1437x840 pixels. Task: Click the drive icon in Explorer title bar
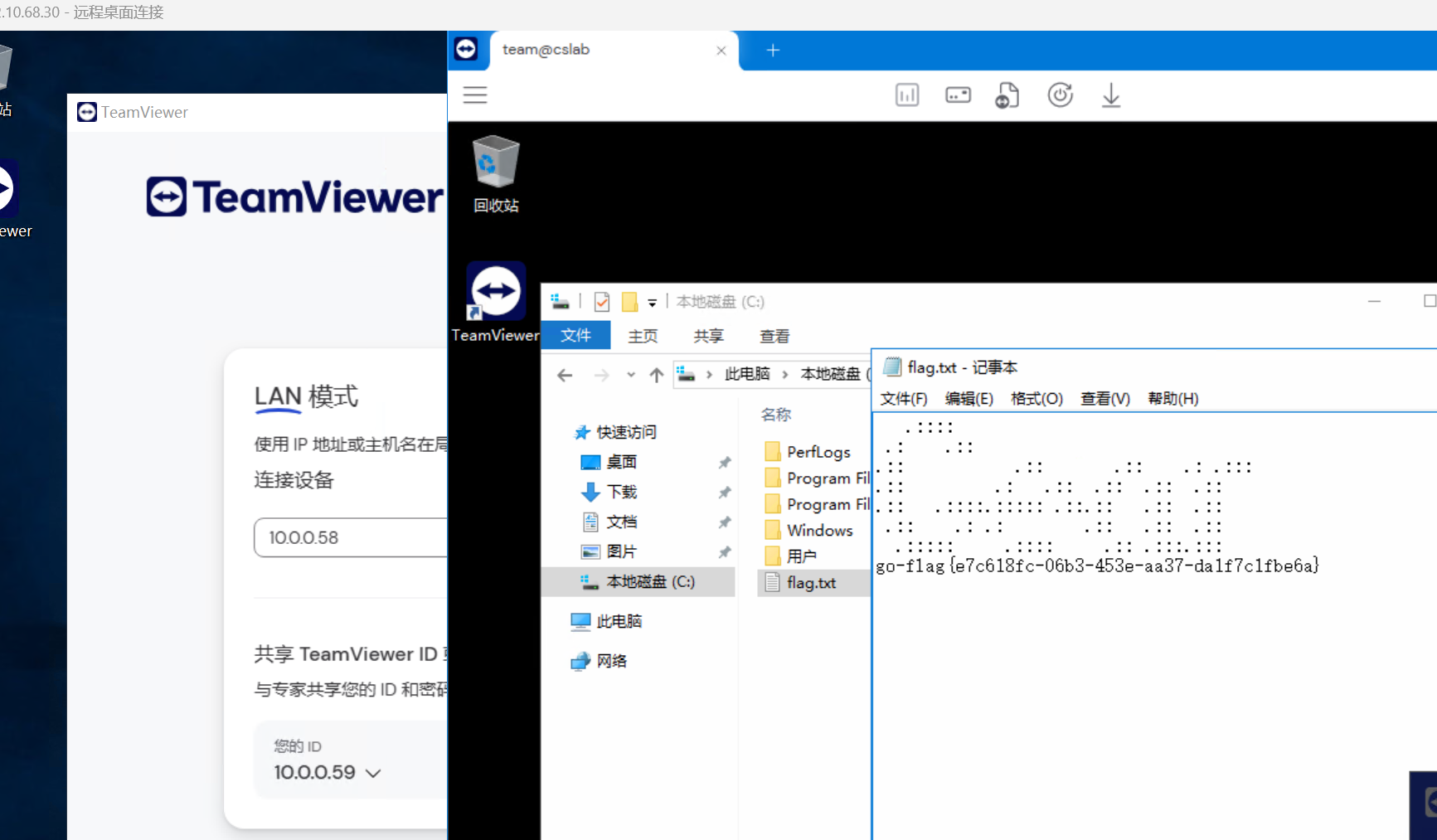pos(561,301)
